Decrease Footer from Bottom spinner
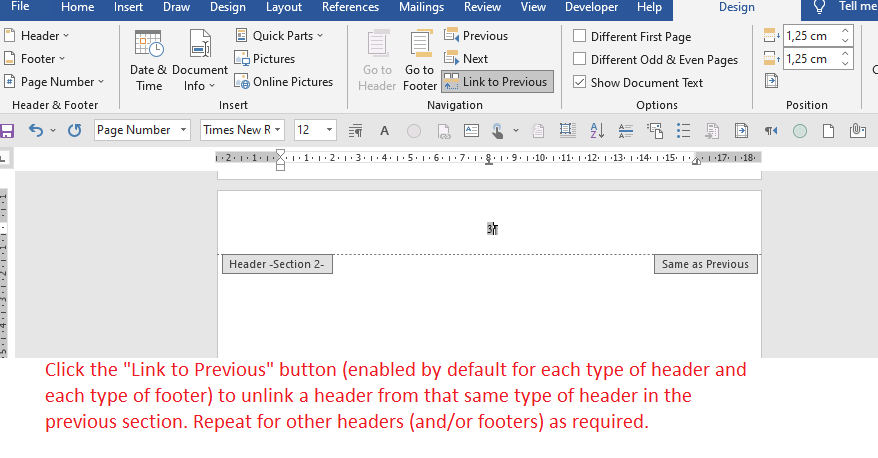This screenshot has height=458, width=878. (846, 64)
